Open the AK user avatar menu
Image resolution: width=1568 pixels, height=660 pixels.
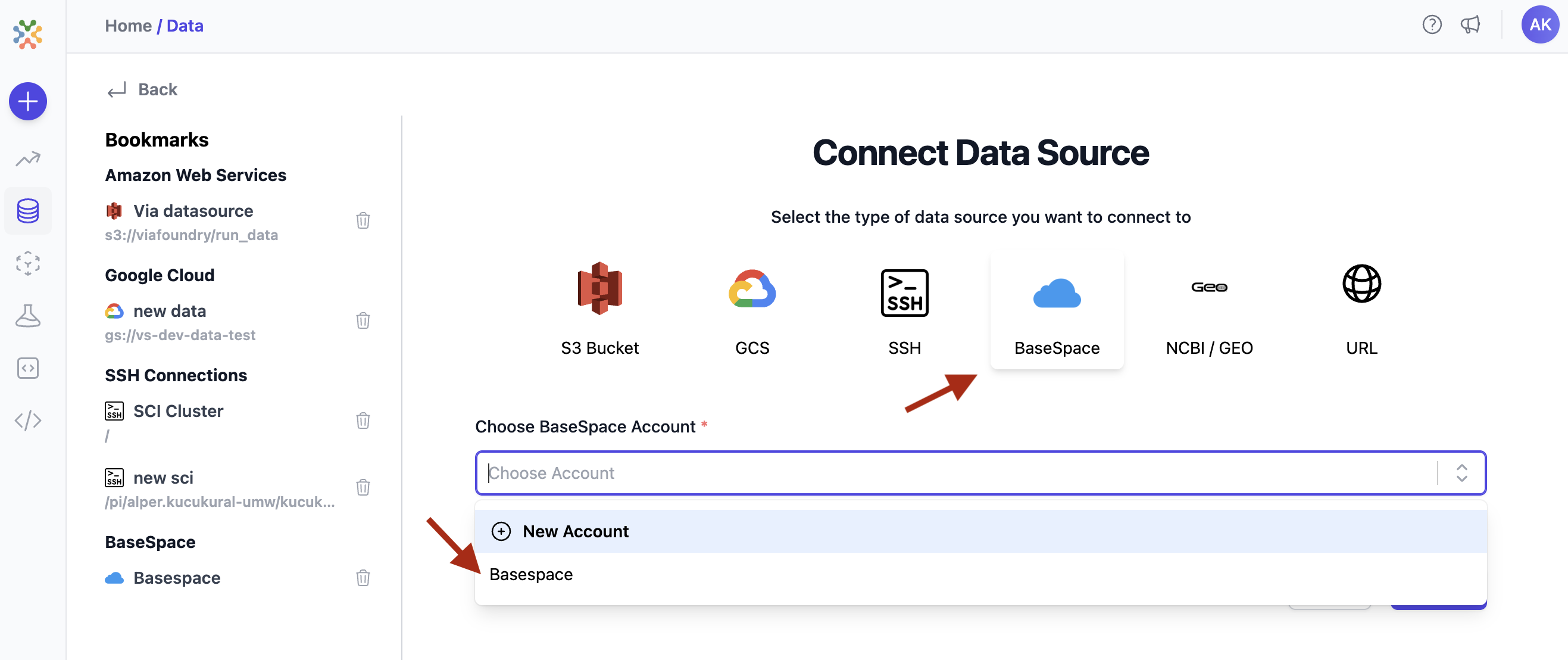click(1540, 24)
